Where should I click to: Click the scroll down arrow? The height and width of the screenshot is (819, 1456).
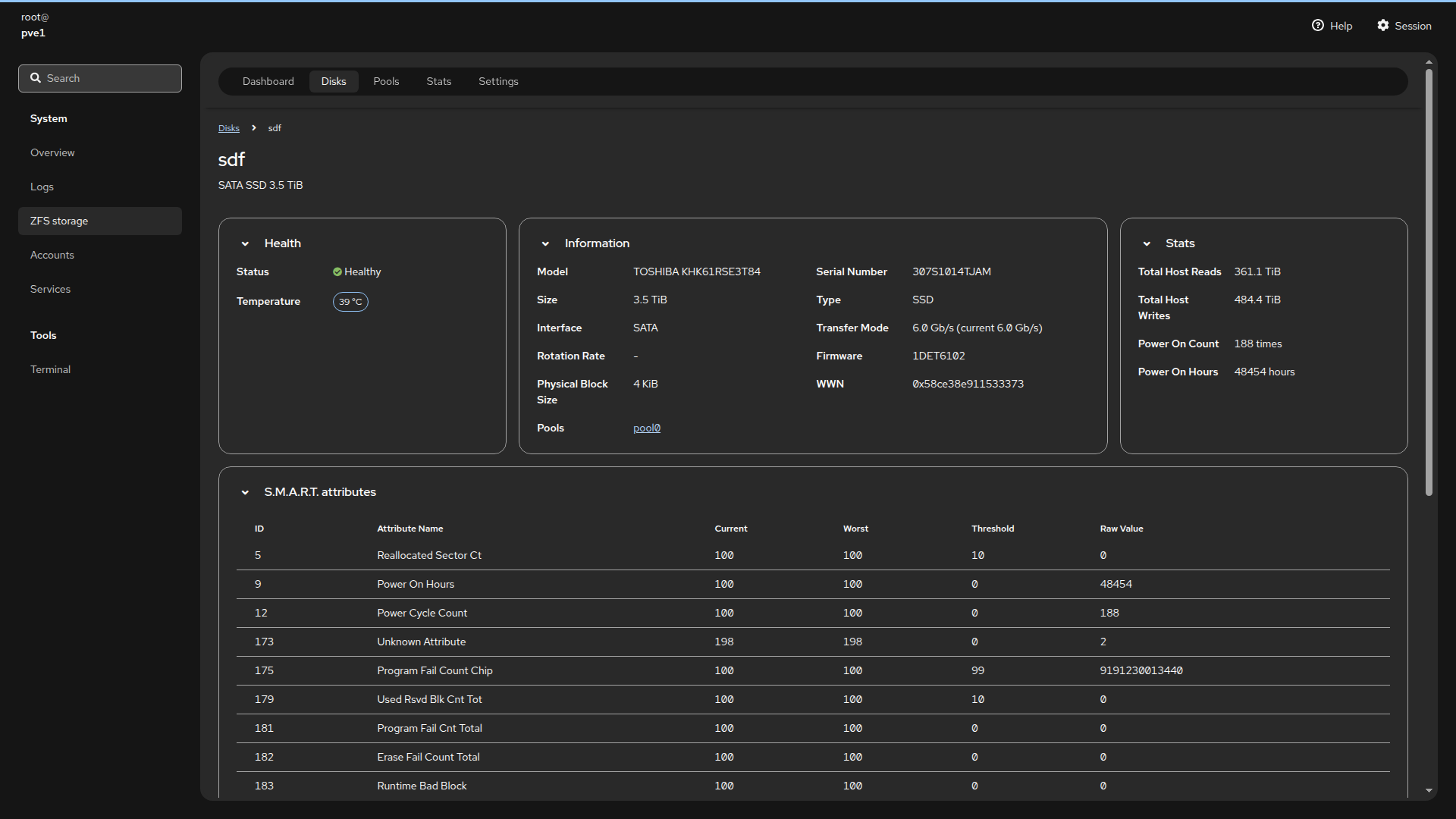(1429, 791)
